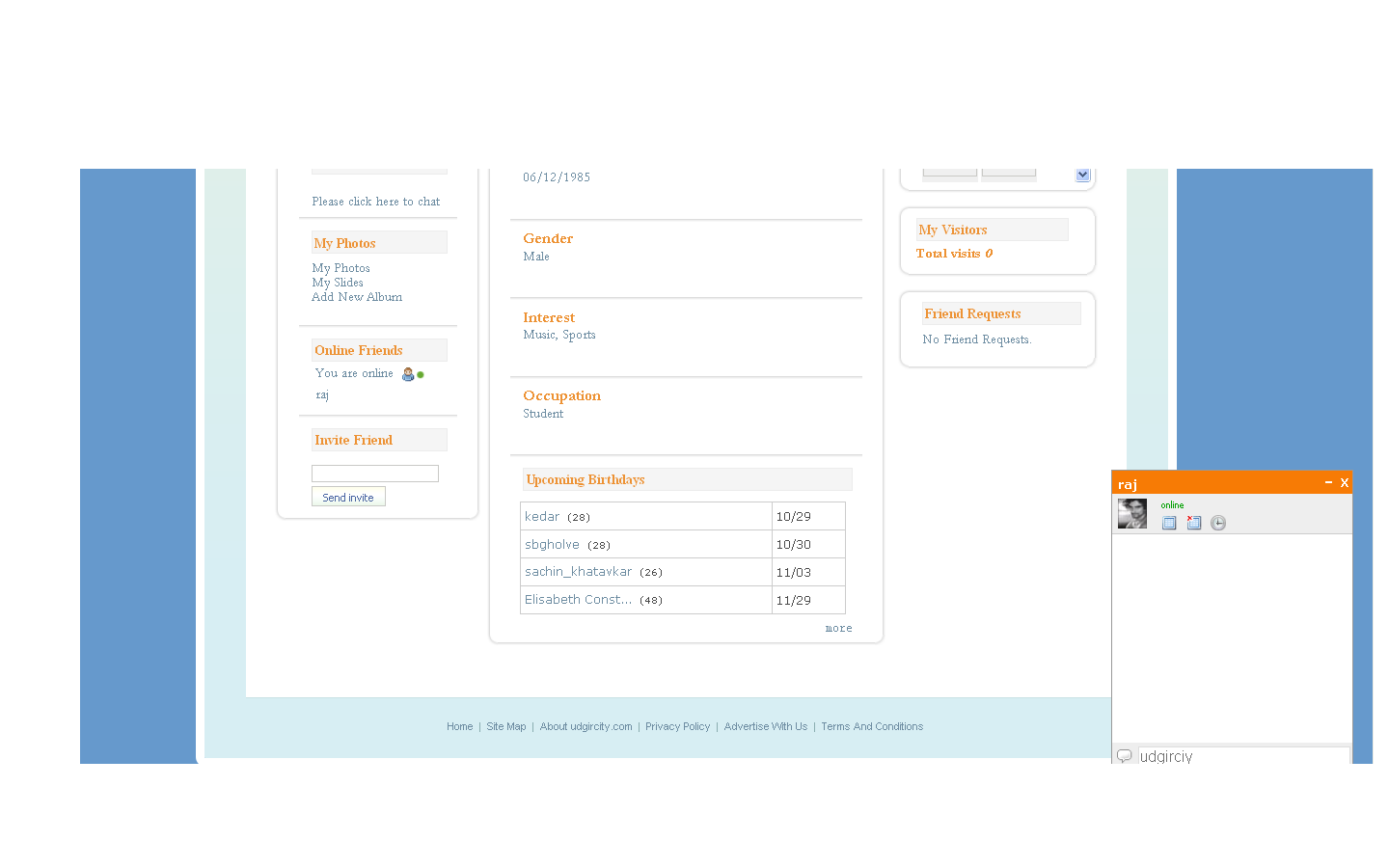Click the Invite Friend email field

point(375,474)
